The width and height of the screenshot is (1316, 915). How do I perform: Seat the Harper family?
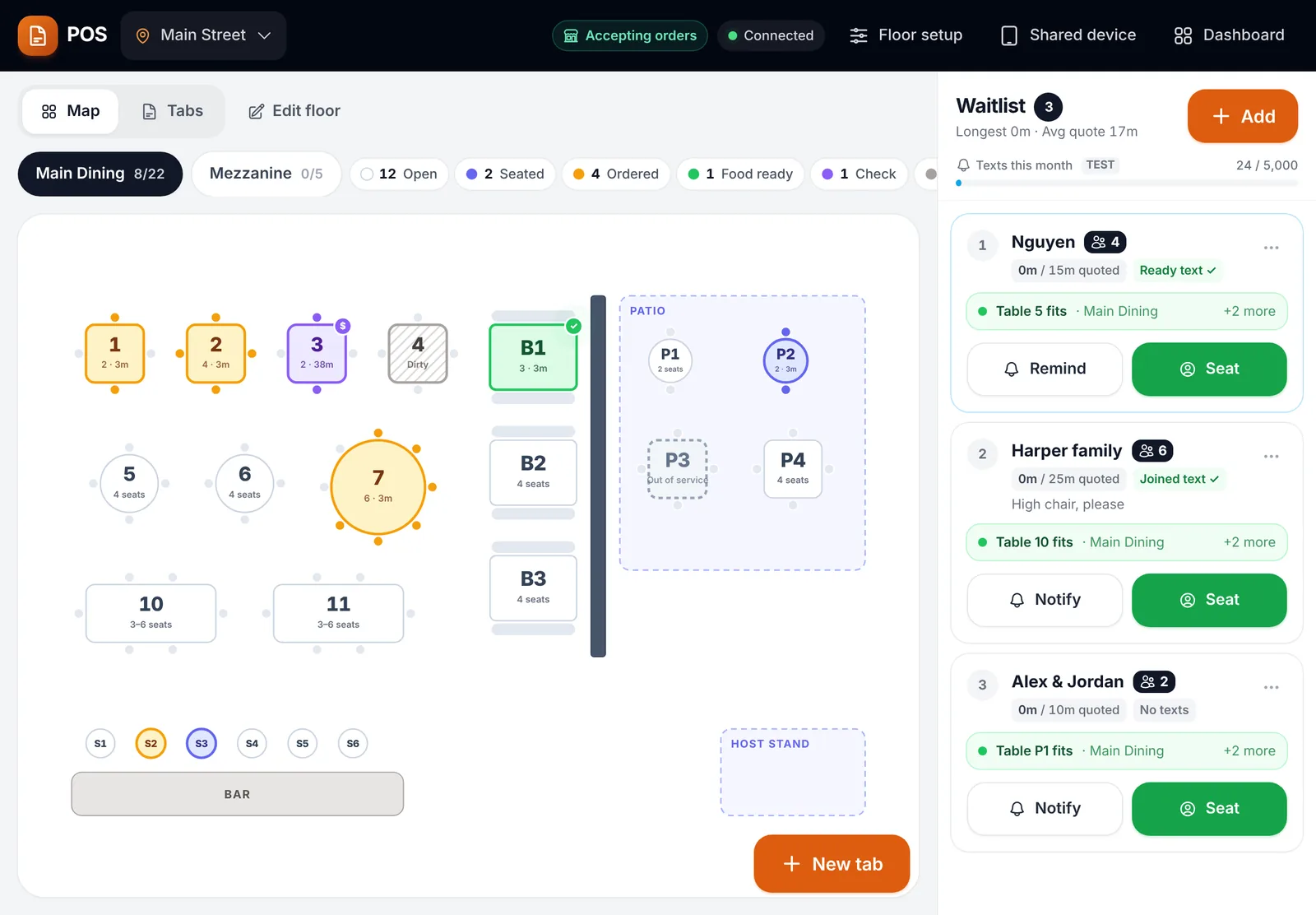(x=1209, y=600)
